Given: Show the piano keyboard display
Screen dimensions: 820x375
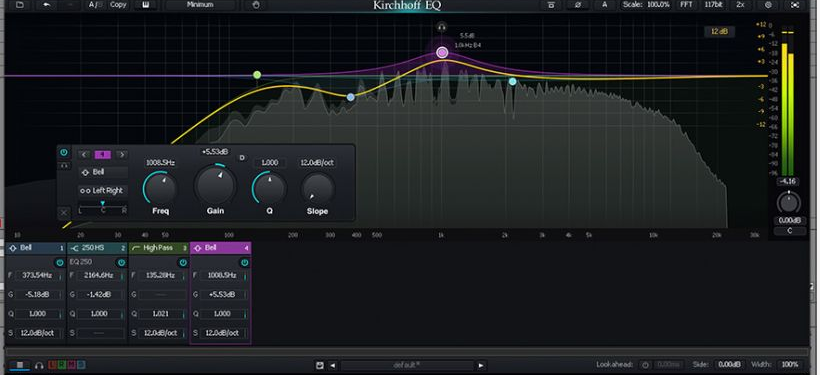Looking at the screenshot, I should 146,5.
